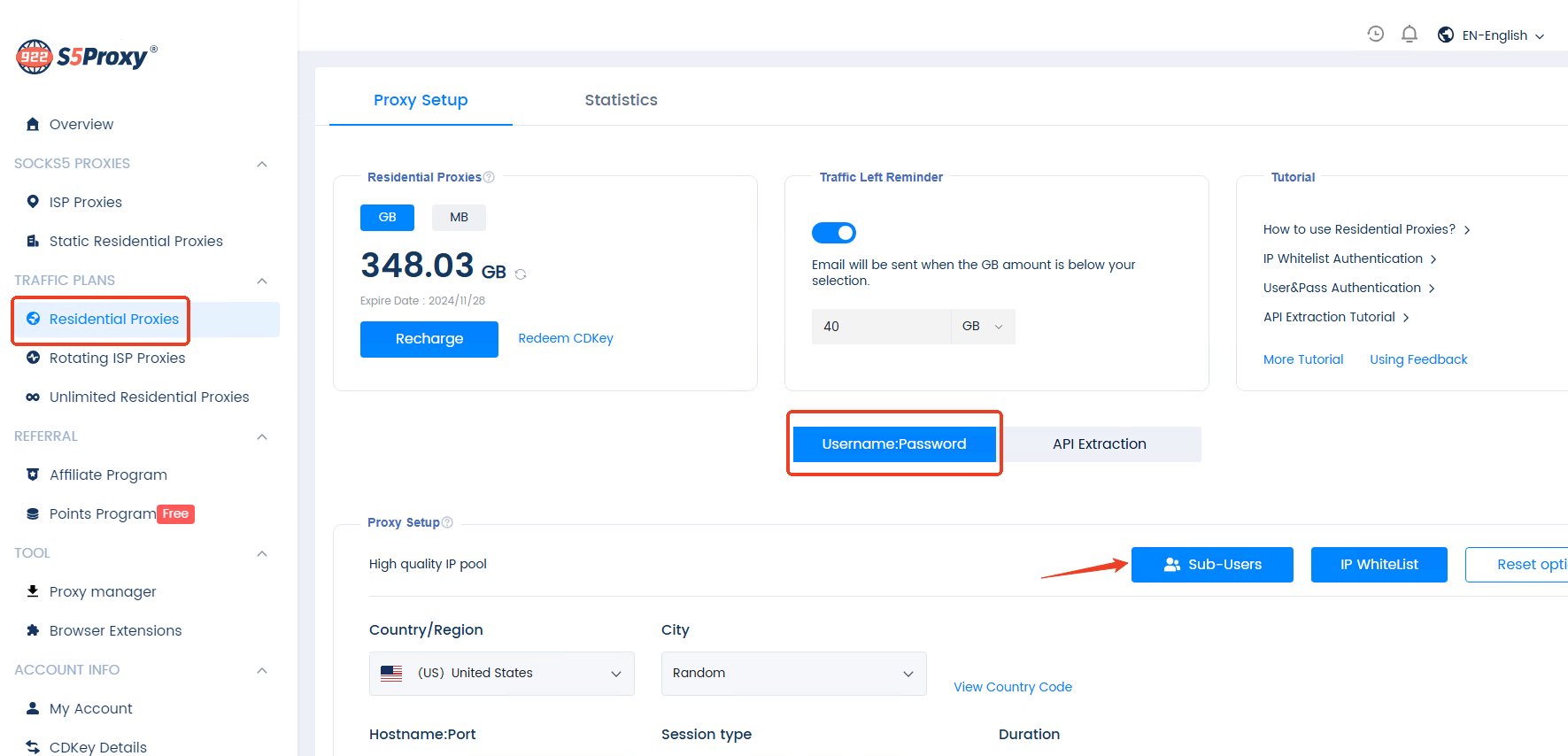Open the history clock icon

click(1375, 35)
